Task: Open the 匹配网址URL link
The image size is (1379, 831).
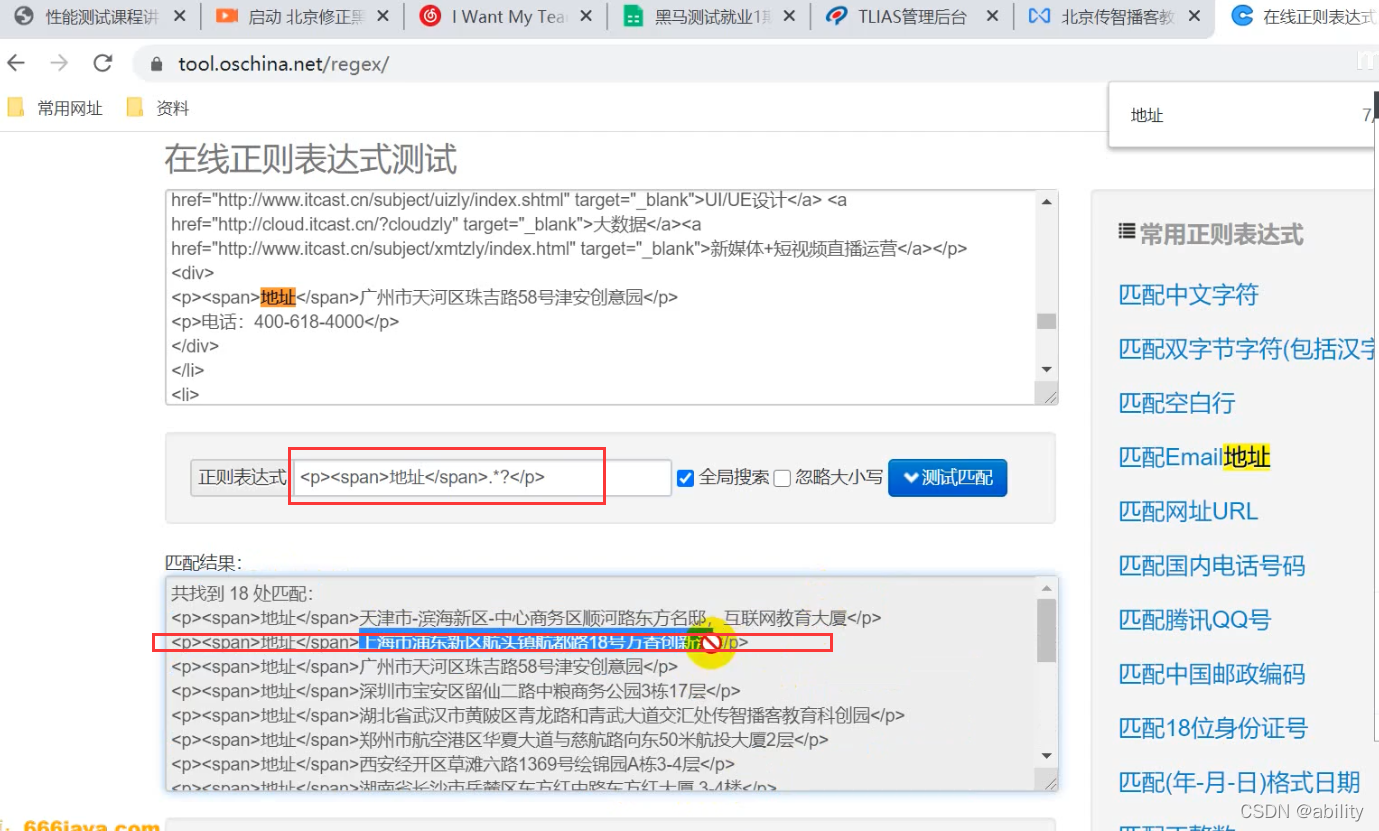Action: [x=1189, y=511]
